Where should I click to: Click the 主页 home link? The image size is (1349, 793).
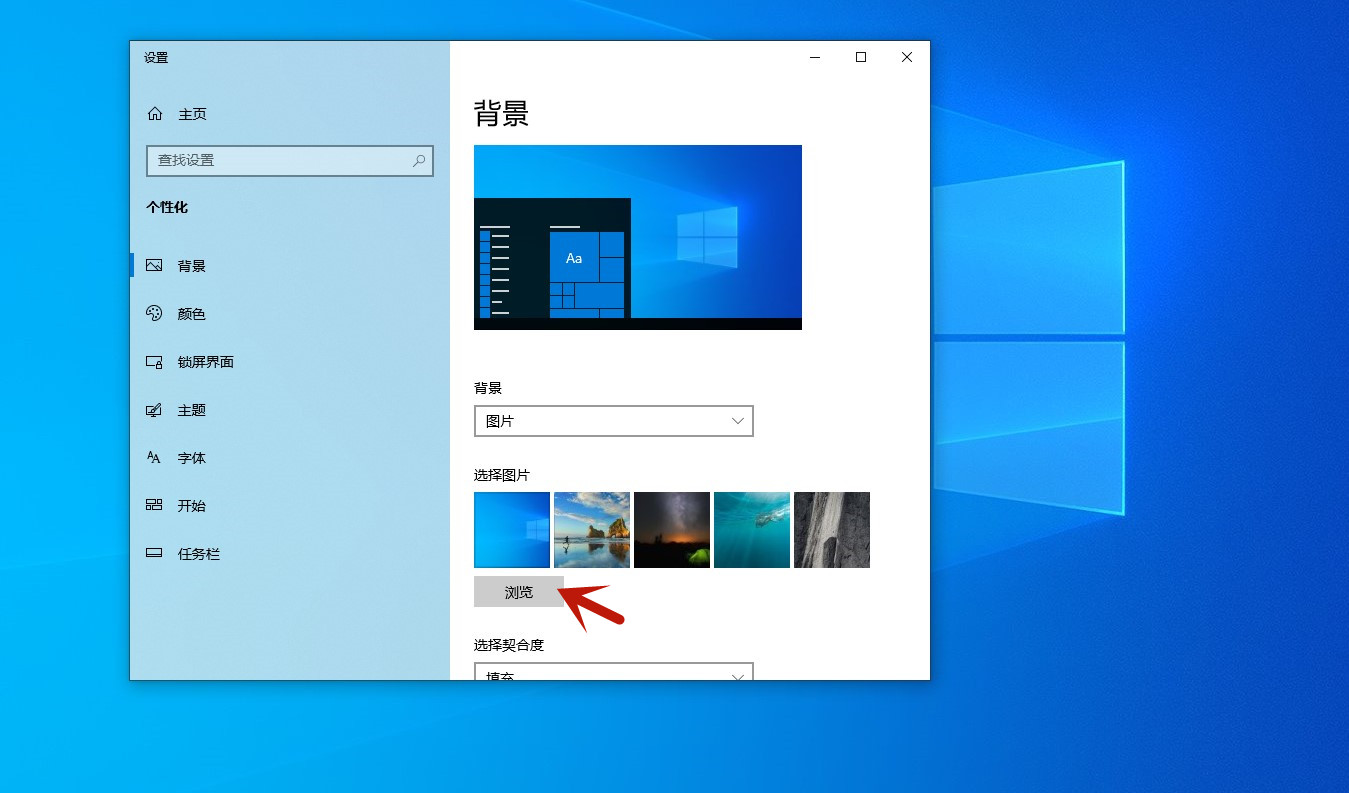(192, 114)
